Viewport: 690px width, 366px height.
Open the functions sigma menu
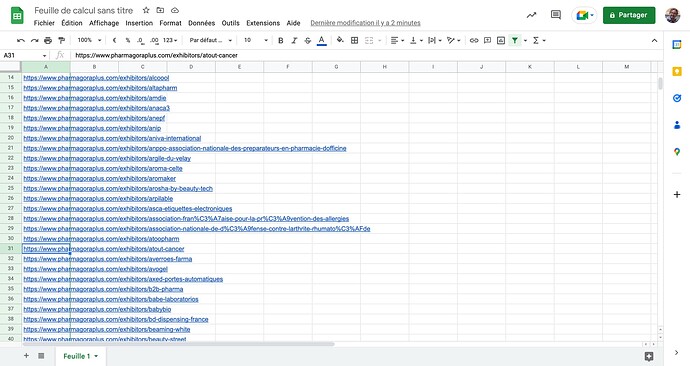click(x=539, y=40)
